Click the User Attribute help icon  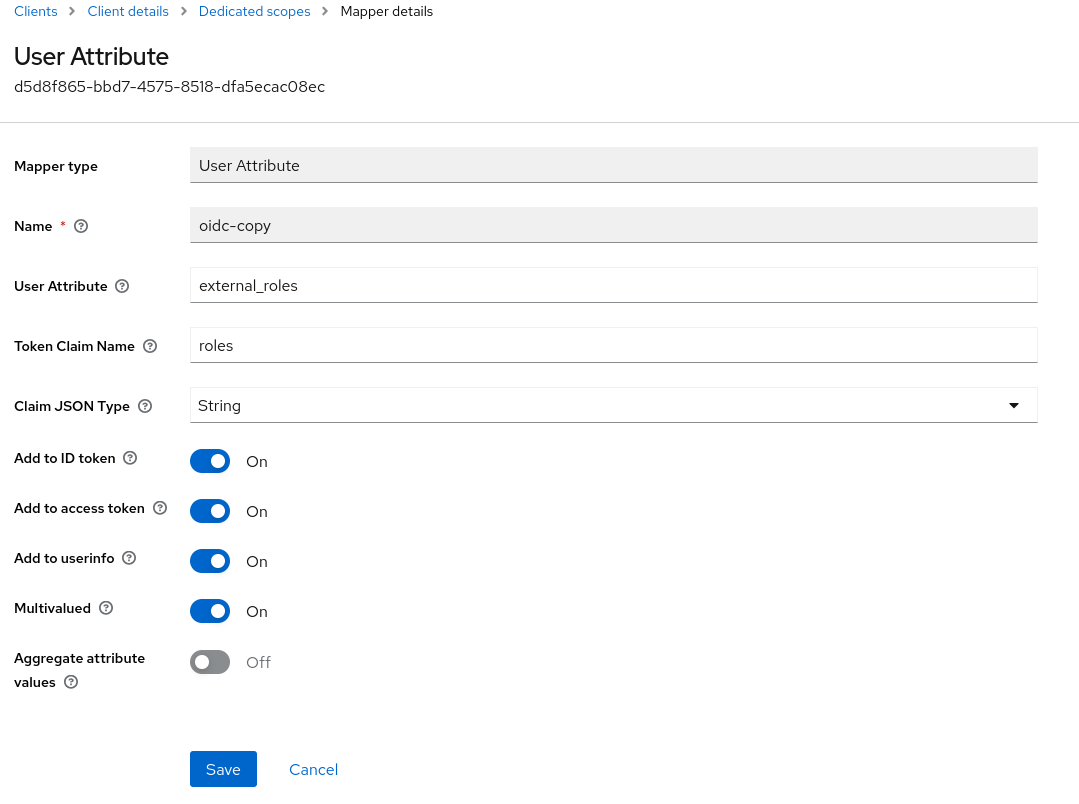tap(121, 286)
